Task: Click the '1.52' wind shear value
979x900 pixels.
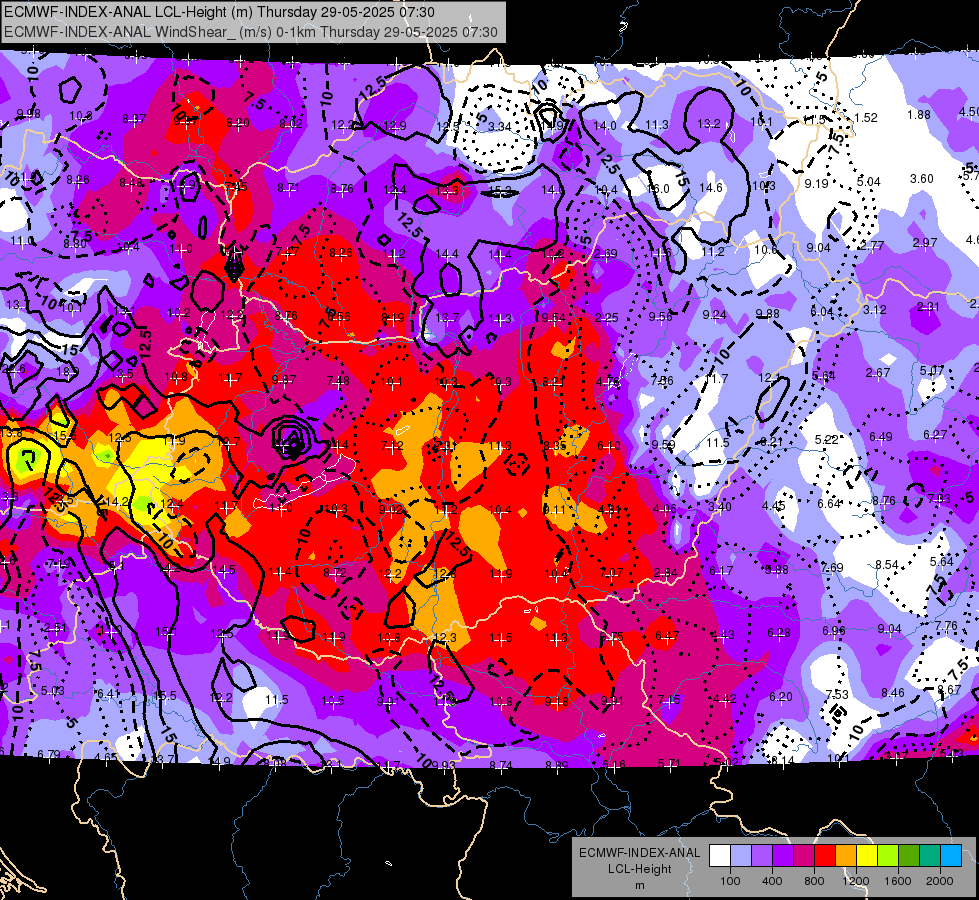Action: click(x=866, y=117)
